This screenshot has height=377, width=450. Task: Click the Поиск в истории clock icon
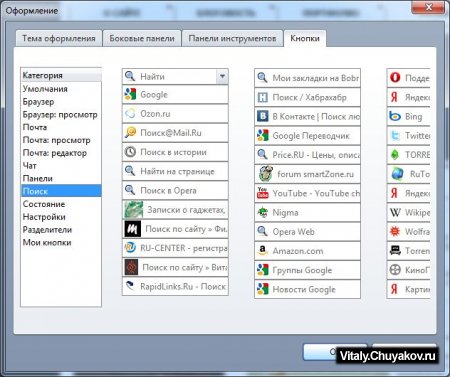point(130,152)
